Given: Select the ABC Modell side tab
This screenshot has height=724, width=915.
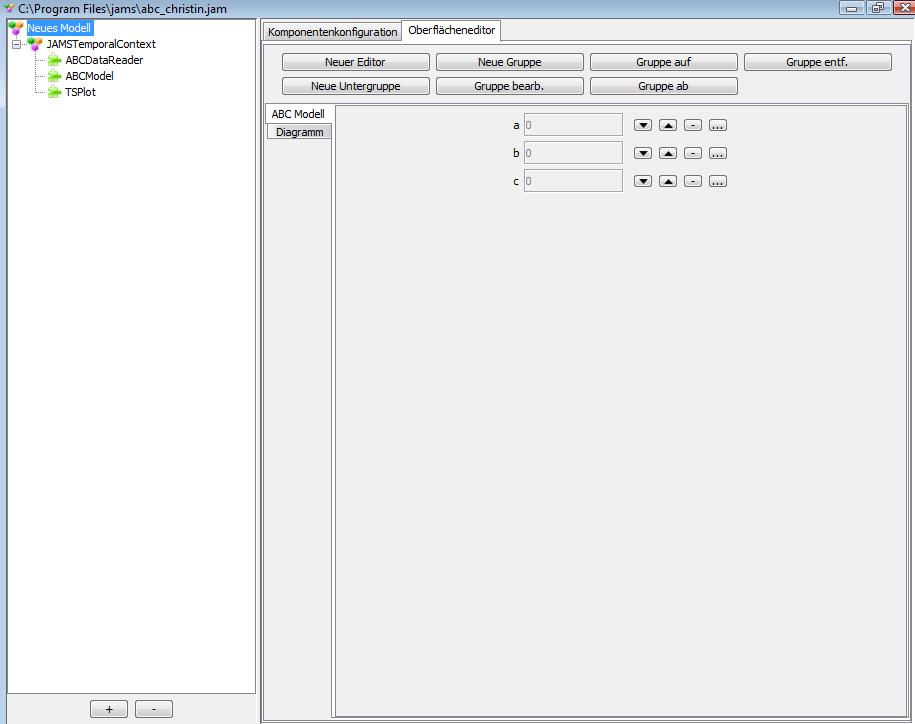Looking at the screenshot, I should 298,114.
